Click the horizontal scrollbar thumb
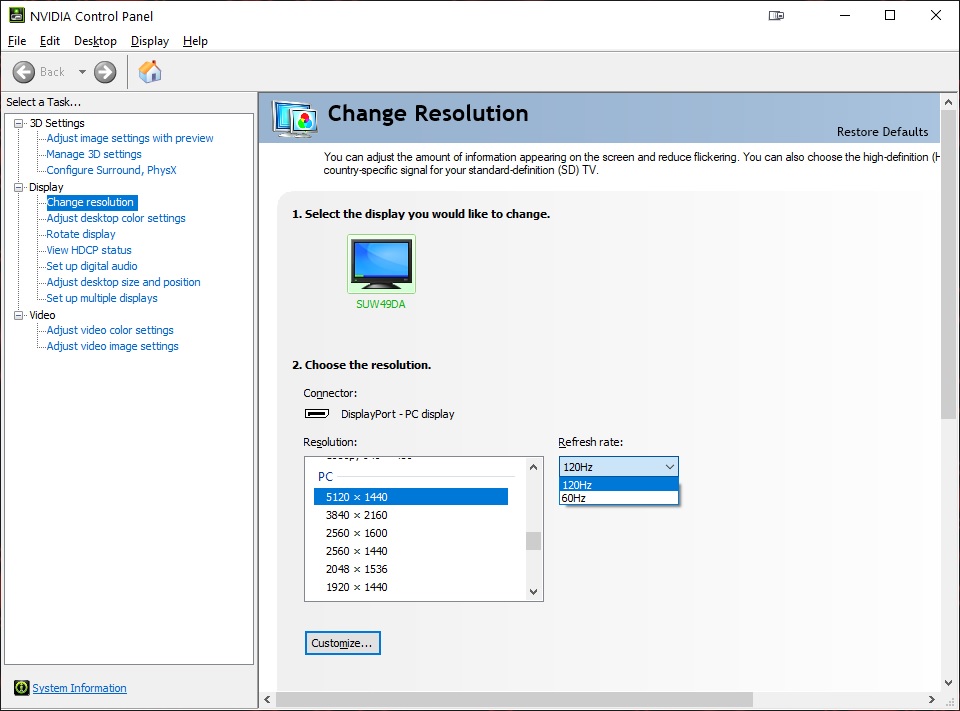Screen dimensions: 960x711 (514, 699)
